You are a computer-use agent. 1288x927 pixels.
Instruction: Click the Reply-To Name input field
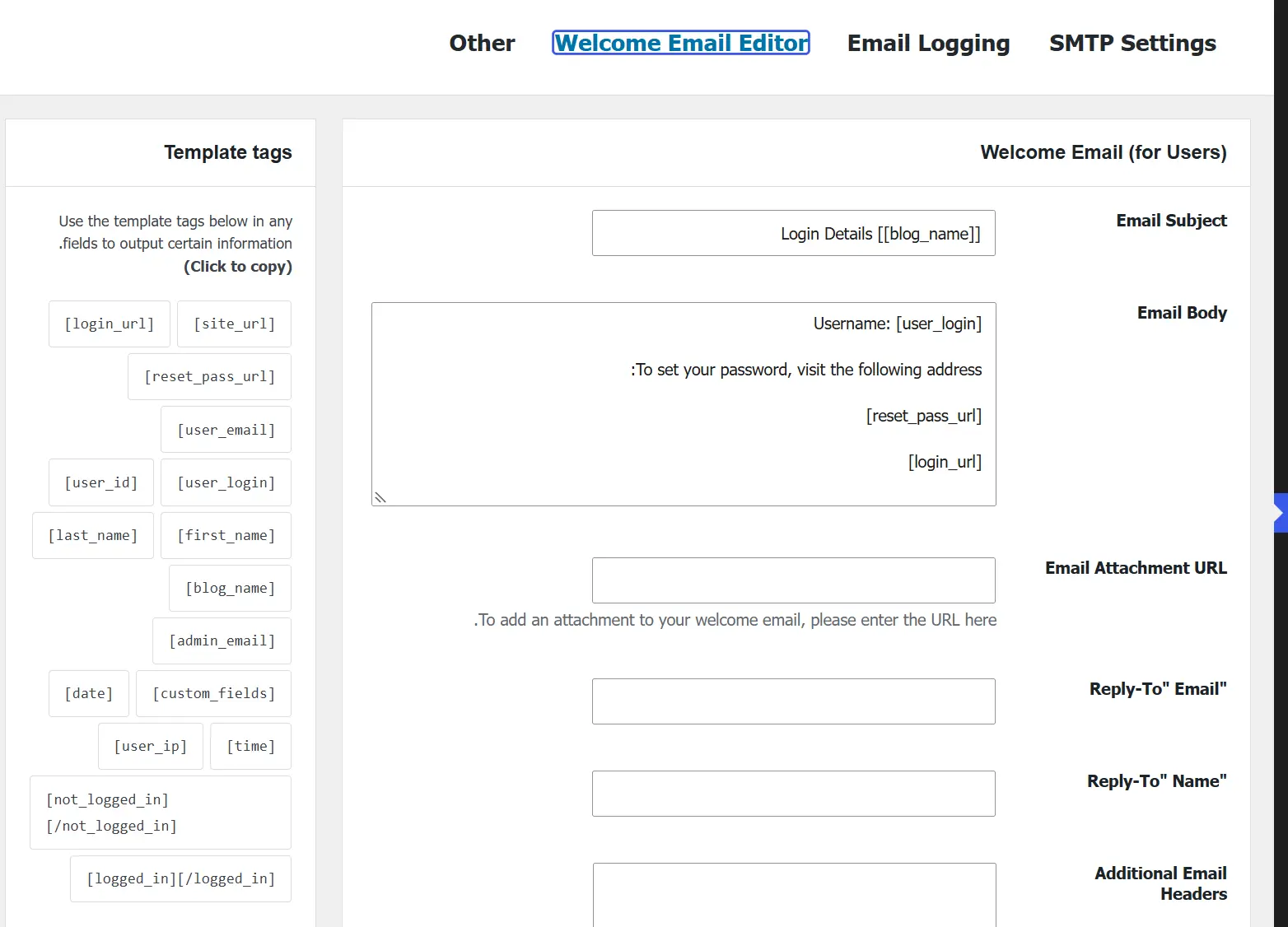[794, 794]
